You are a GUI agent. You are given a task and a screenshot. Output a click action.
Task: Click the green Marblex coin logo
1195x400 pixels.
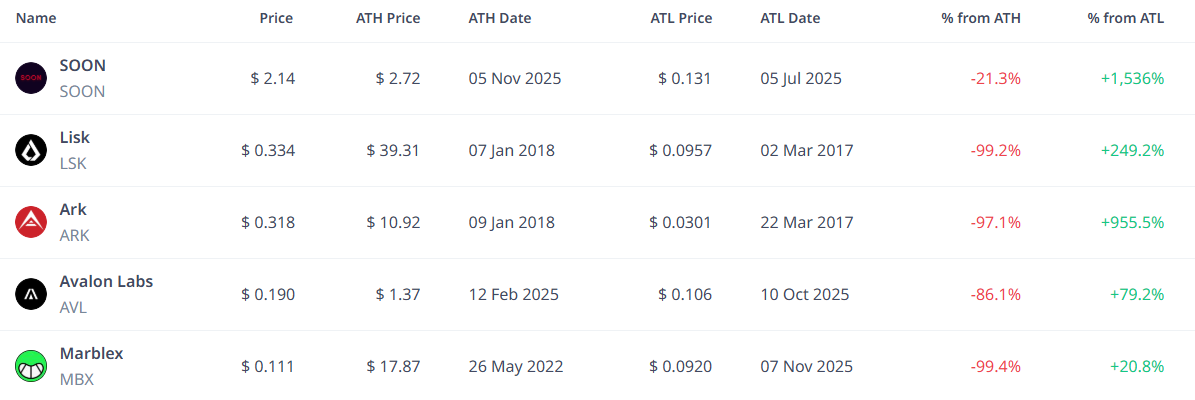coord(31,366)
